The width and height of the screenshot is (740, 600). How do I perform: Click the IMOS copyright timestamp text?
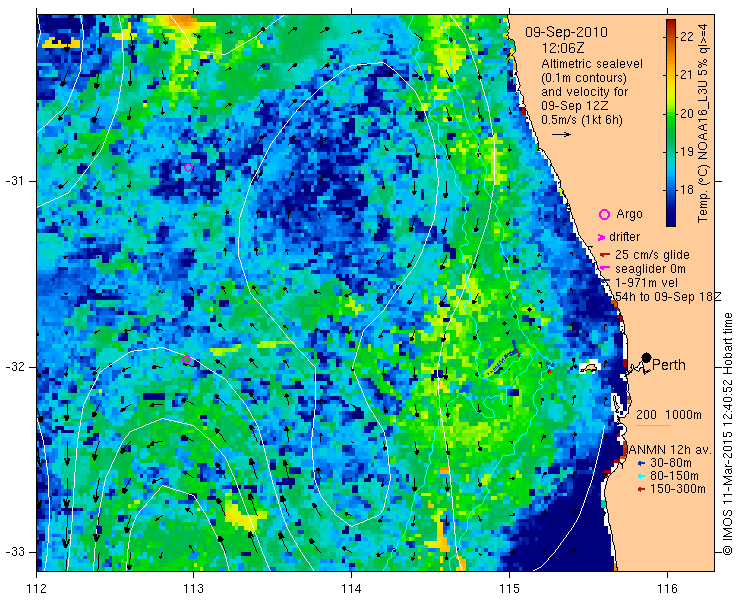(728, 434)
